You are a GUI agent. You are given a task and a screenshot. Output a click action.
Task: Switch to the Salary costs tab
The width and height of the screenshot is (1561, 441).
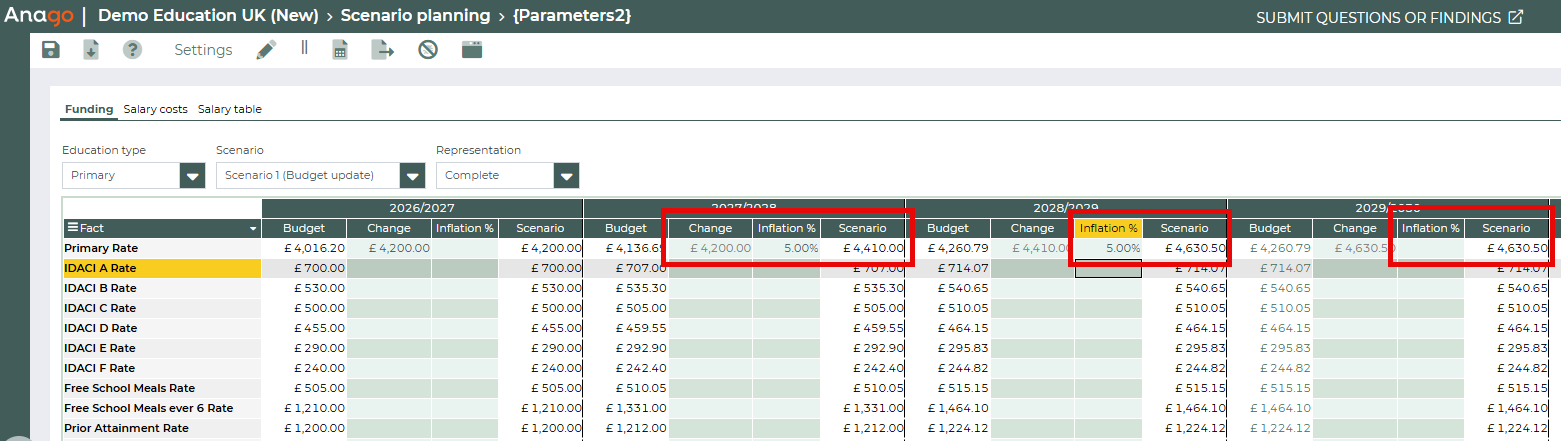point(155,109)
